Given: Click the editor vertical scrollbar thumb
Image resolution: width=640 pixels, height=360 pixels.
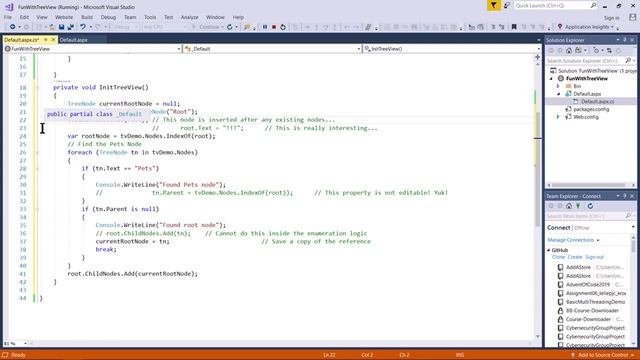Looking at the screenshot, I should click(x=538, y=169).
